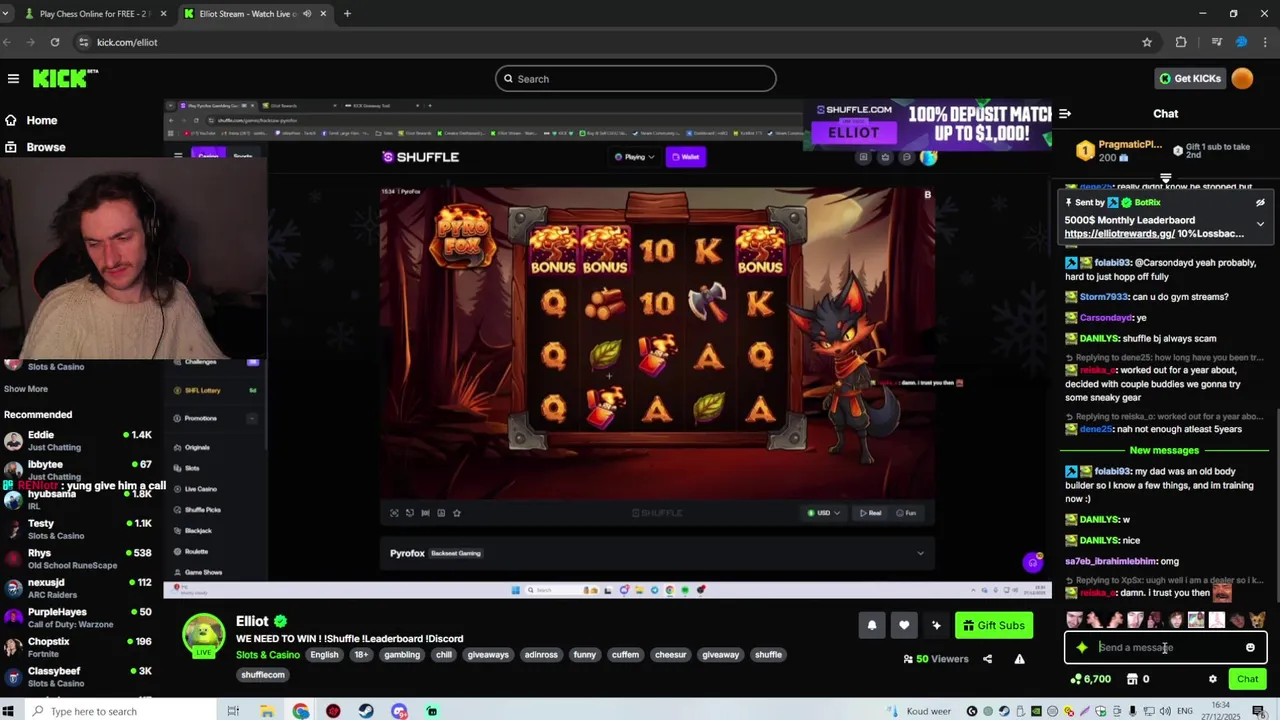Open the emoji picker in chat
1280x720 pixels.
(1250, 647)
